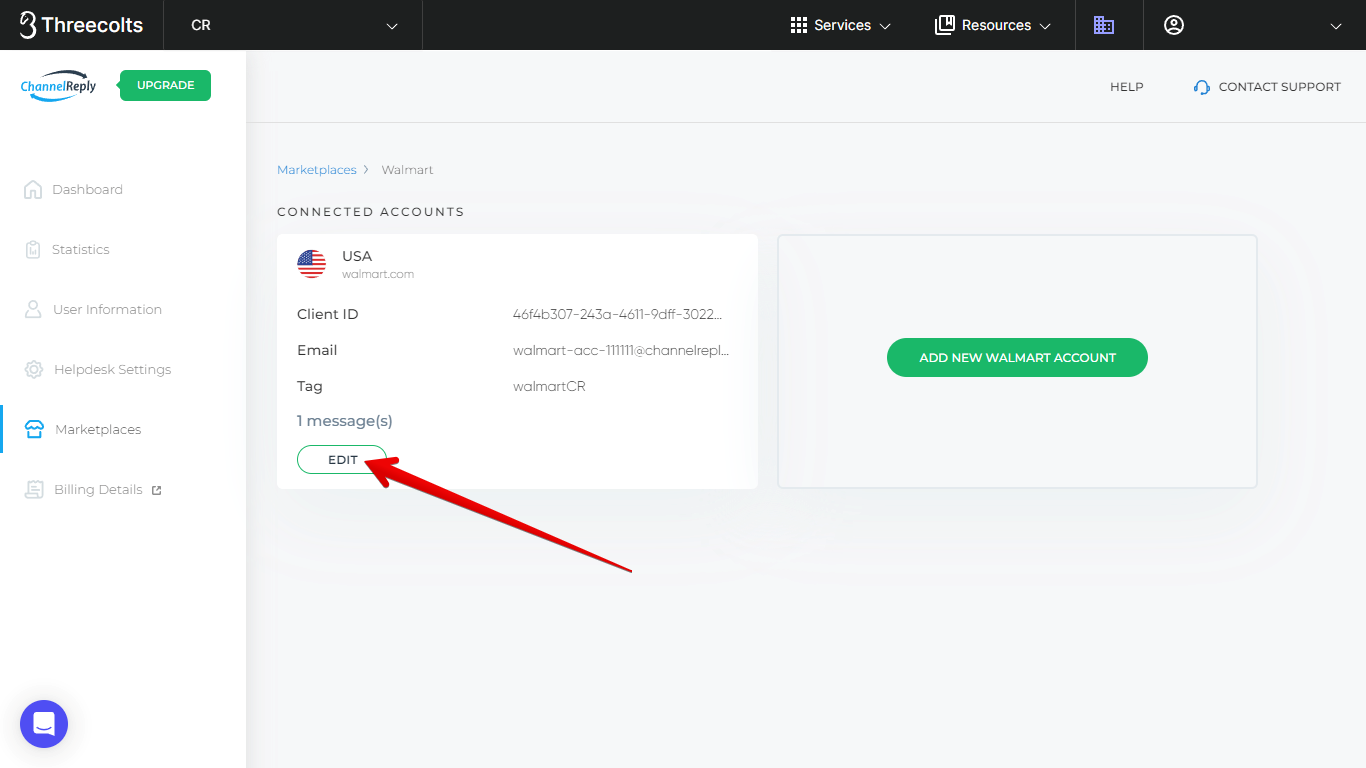Expand the Resources menu
Screen dimensions: 1366x768
993,25
